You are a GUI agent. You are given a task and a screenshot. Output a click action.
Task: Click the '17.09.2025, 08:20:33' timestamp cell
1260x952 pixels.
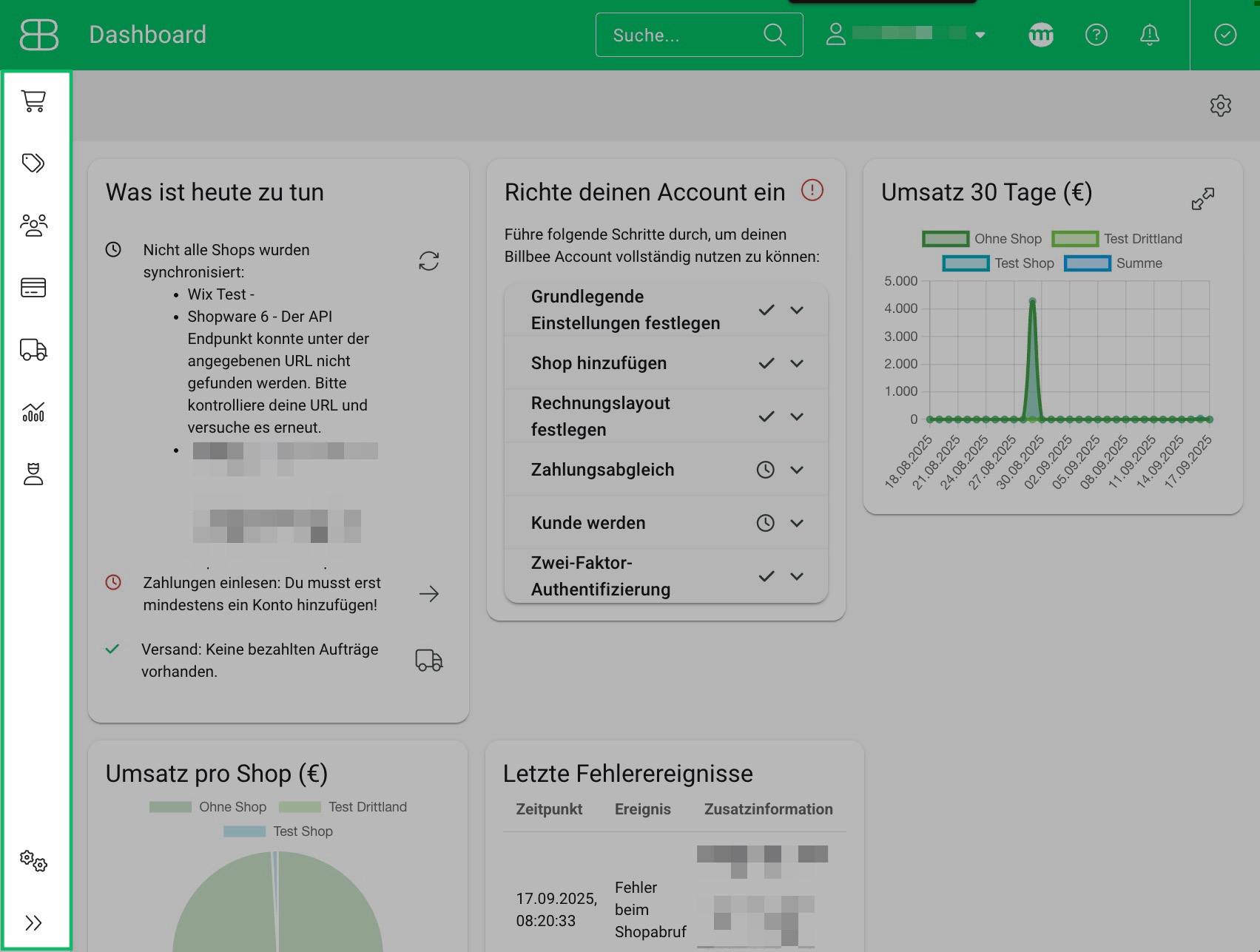[x=556, y=910]
